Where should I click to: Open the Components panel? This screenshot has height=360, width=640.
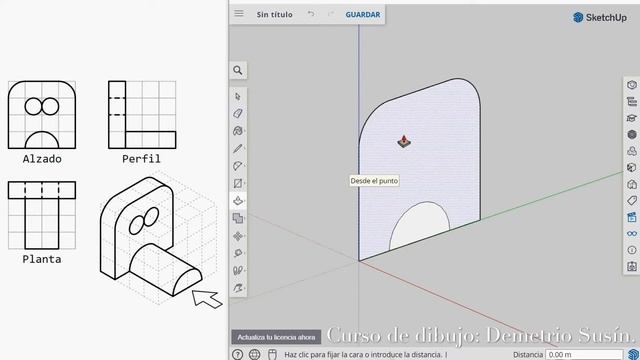pos(632,134)
